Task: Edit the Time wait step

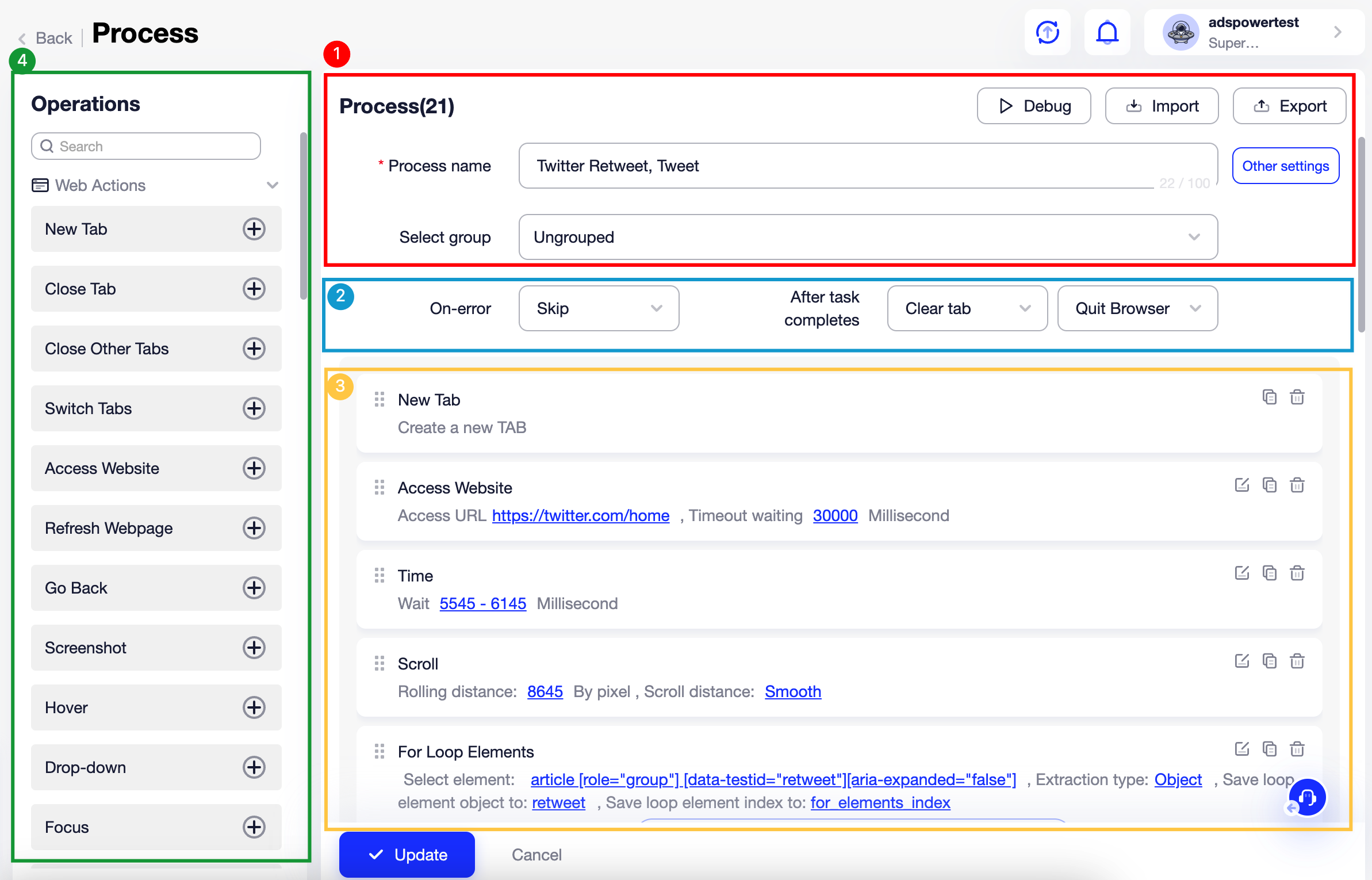Action: [x=1241, y=573]
